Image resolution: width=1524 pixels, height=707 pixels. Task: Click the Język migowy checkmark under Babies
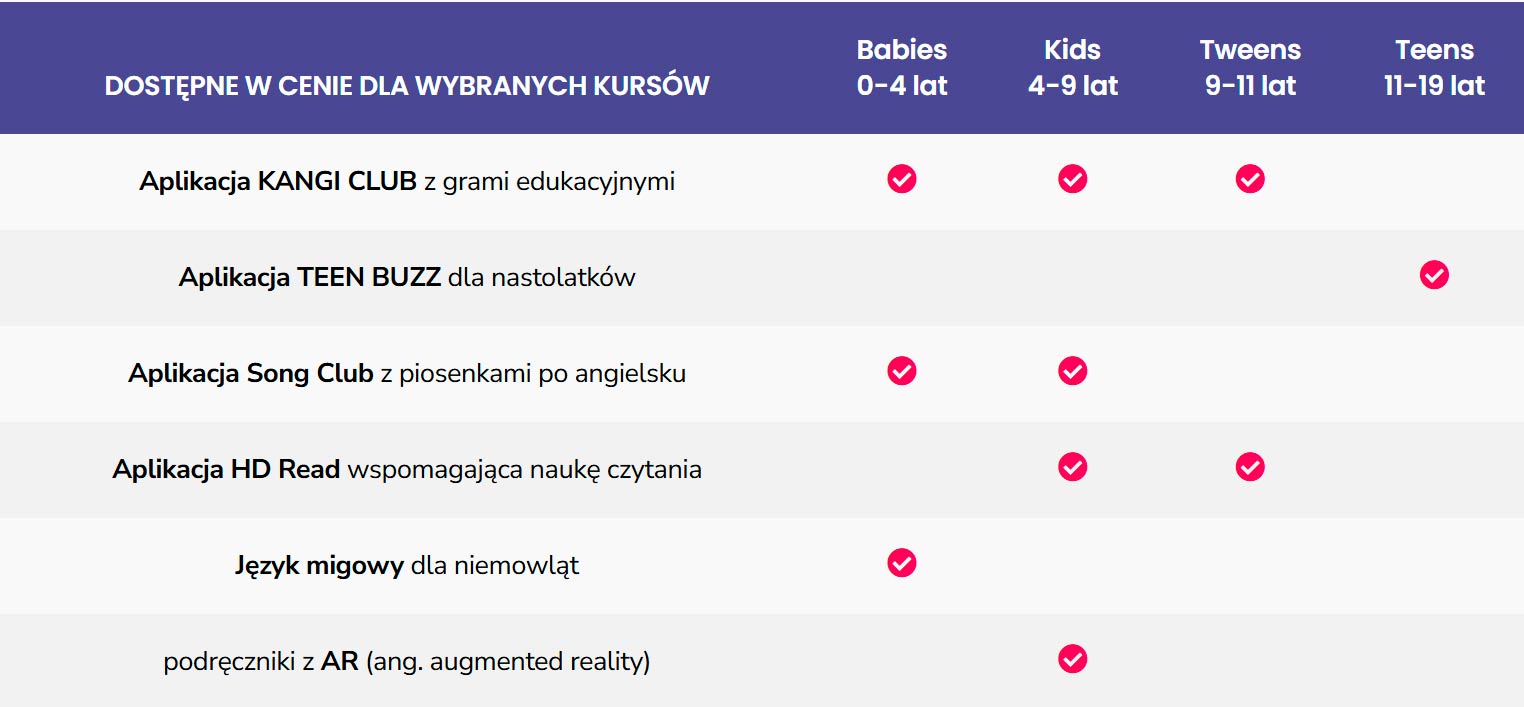coord(902,563)
